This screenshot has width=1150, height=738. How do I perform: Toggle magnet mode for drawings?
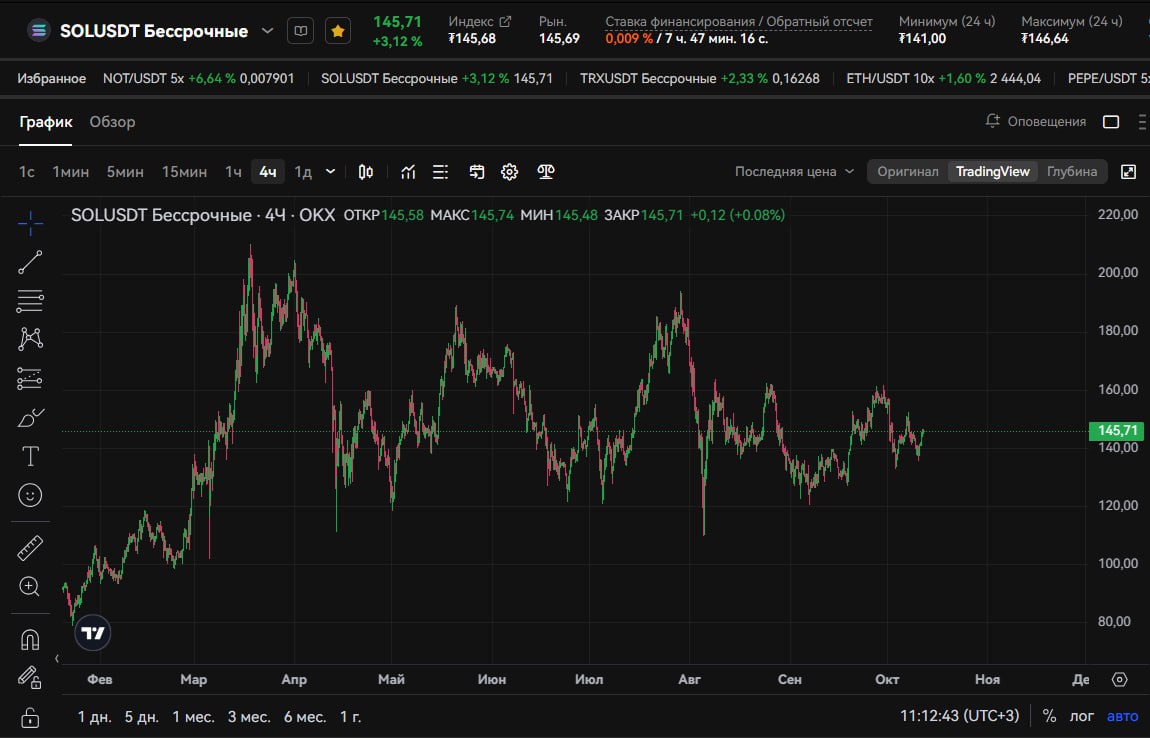tap(30, 640)
